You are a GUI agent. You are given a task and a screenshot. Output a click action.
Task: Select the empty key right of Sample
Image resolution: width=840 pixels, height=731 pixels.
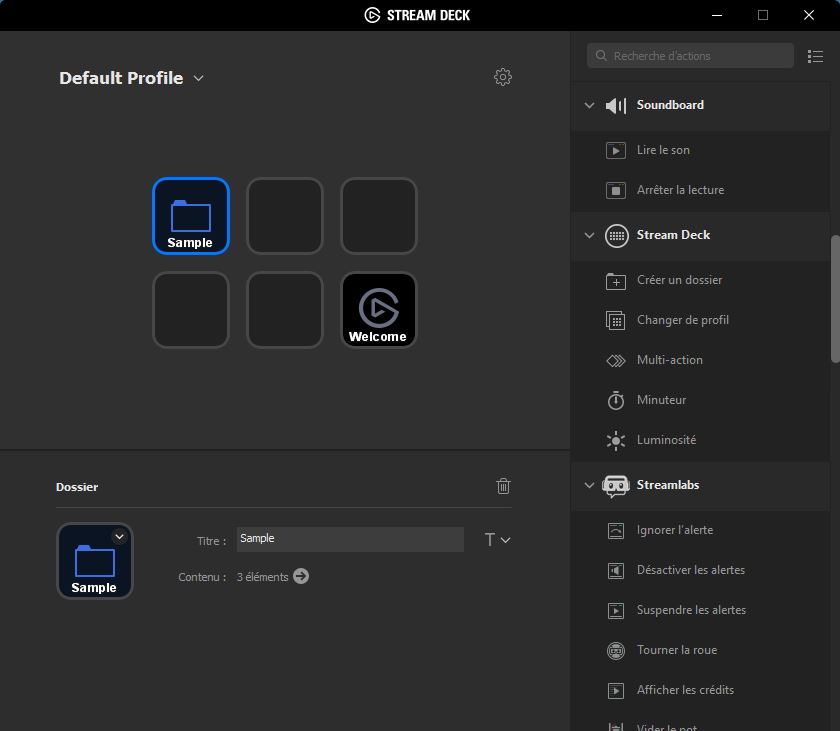tap(284, 216)
